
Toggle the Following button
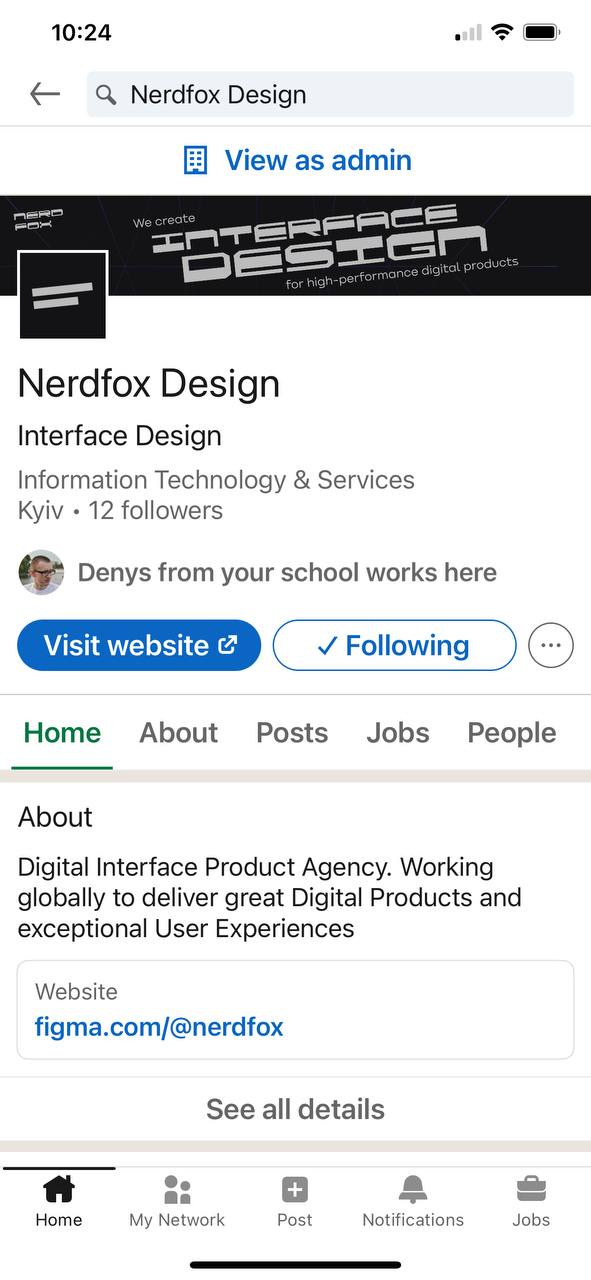tap(394, 645)
